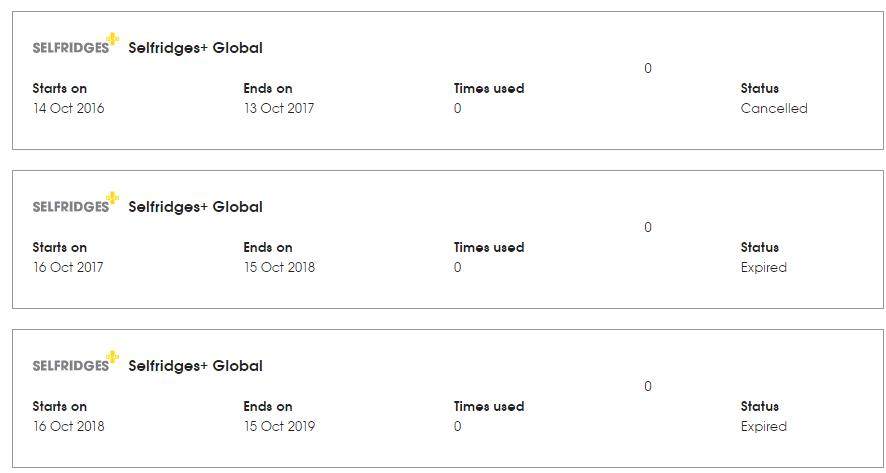The width and height of the screenshot is (886, 473).
Task: Click the Times used label in the Cancelled card
Action: (489, 88)
